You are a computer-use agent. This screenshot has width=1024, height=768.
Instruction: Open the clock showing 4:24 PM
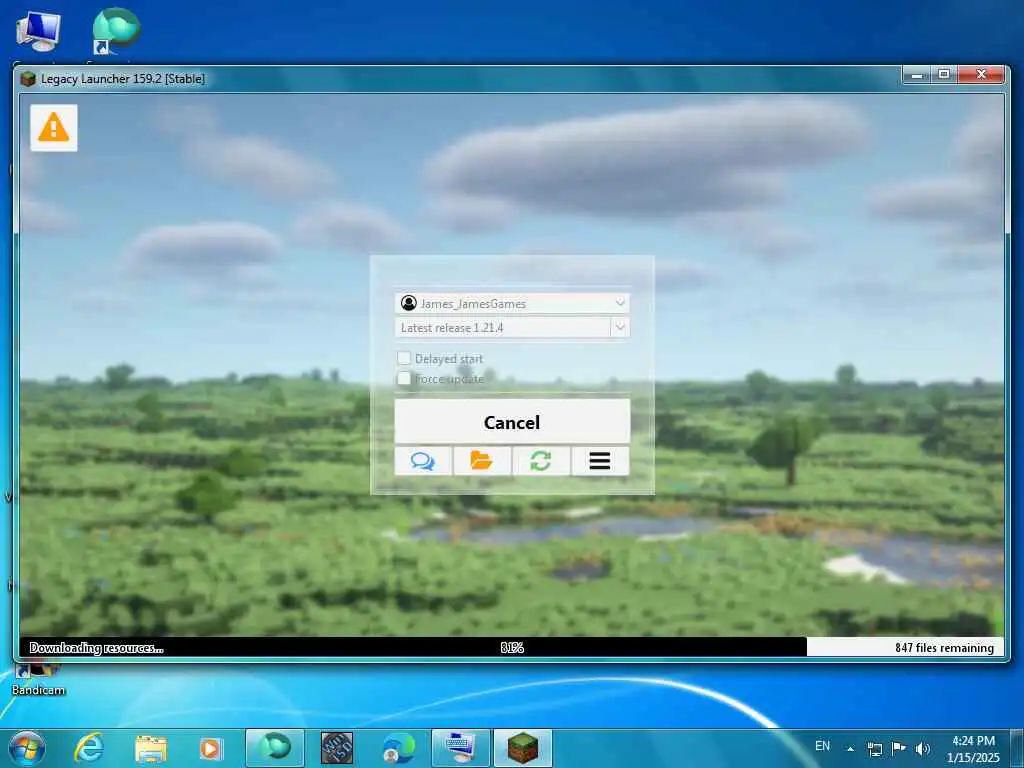[x=973, y=749]
